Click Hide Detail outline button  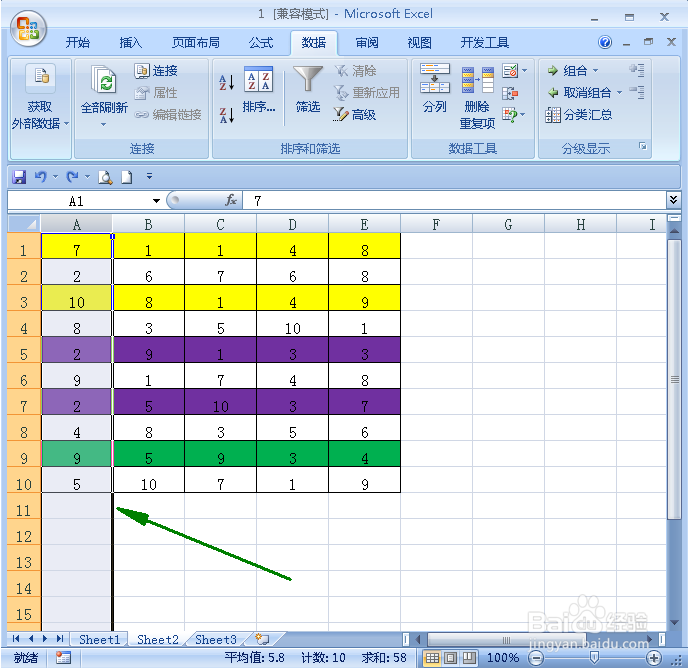(637, 92)
